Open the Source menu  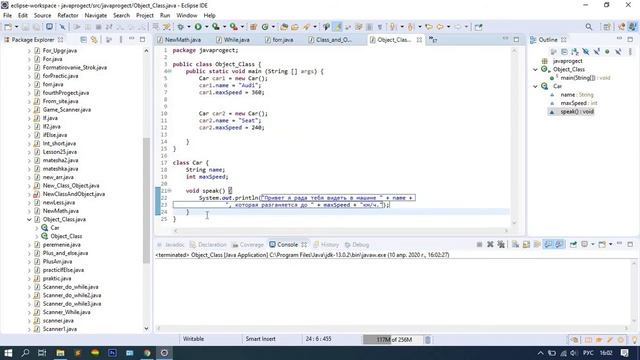[x=42, y=16]
